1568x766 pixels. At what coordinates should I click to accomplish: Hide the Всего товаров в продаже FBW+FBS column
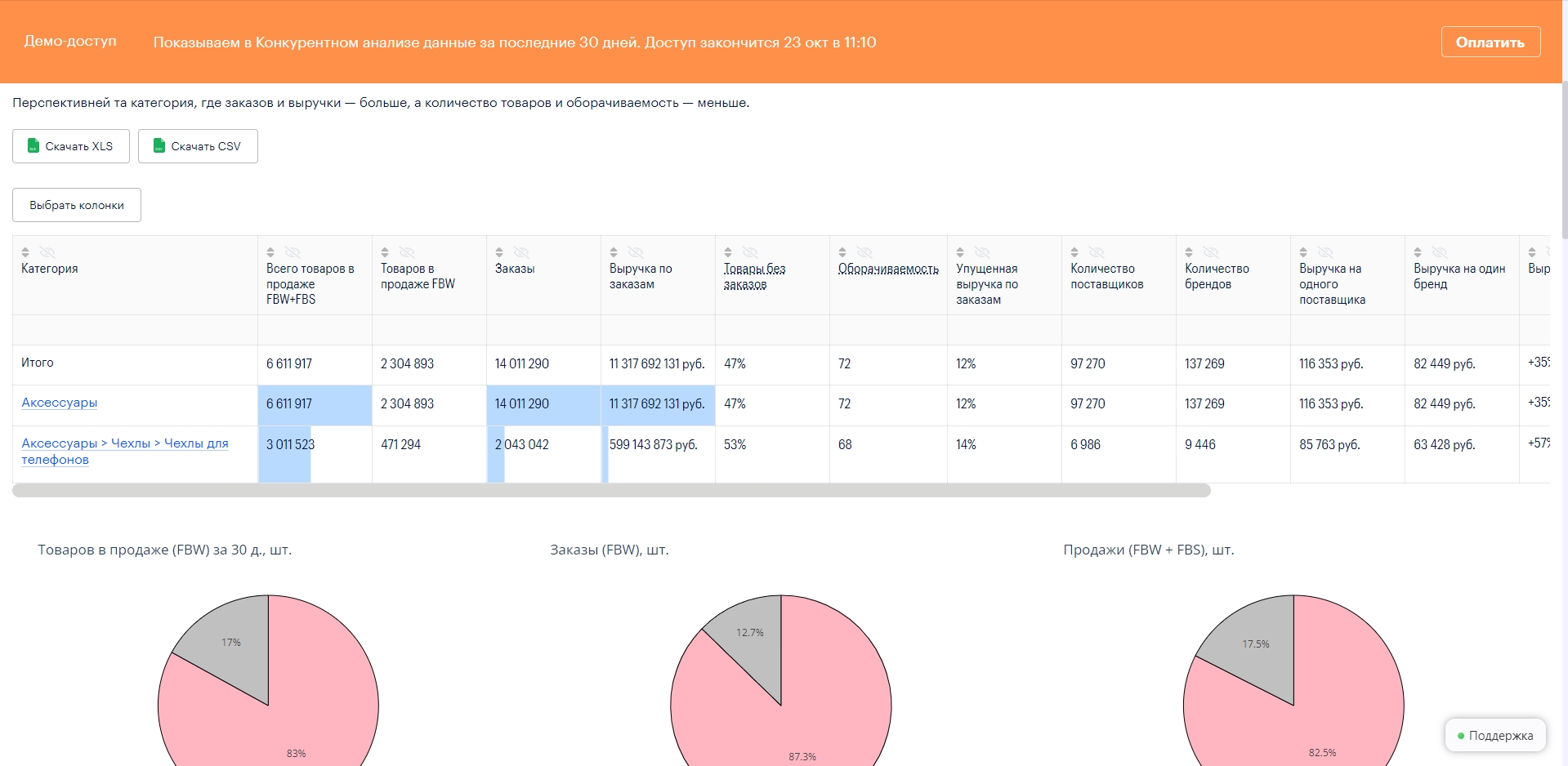pyautogui.click(x=293, y=252)
